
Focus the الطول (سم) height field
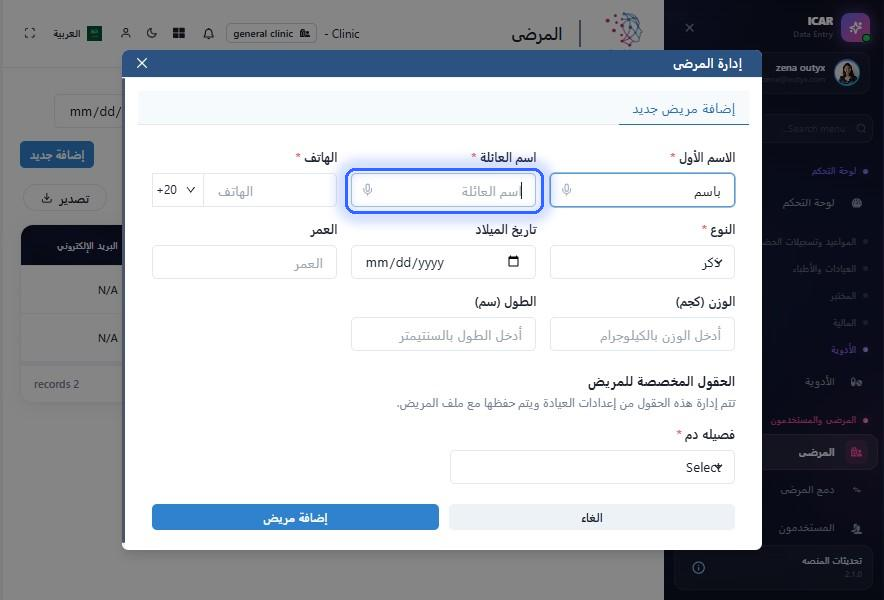point(443,334)
